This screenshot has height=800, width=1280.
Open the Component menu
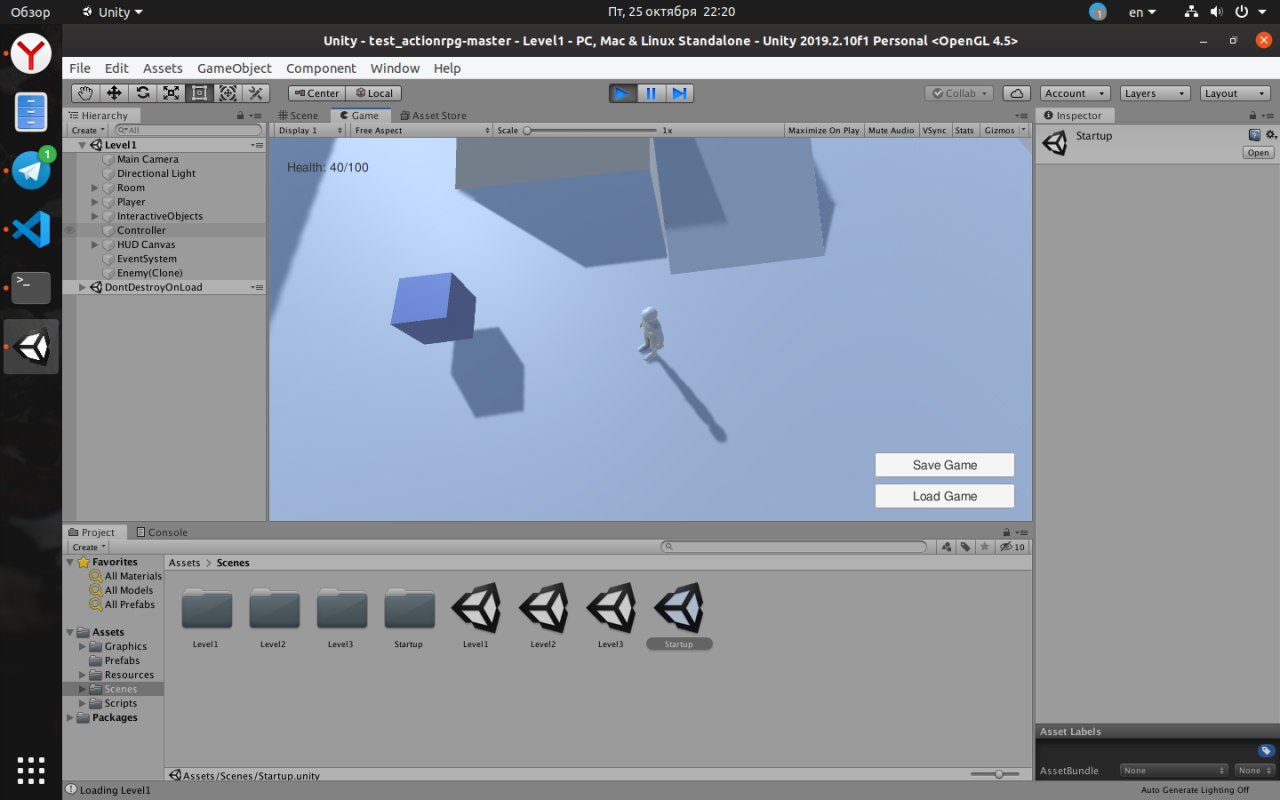[321, 68]
